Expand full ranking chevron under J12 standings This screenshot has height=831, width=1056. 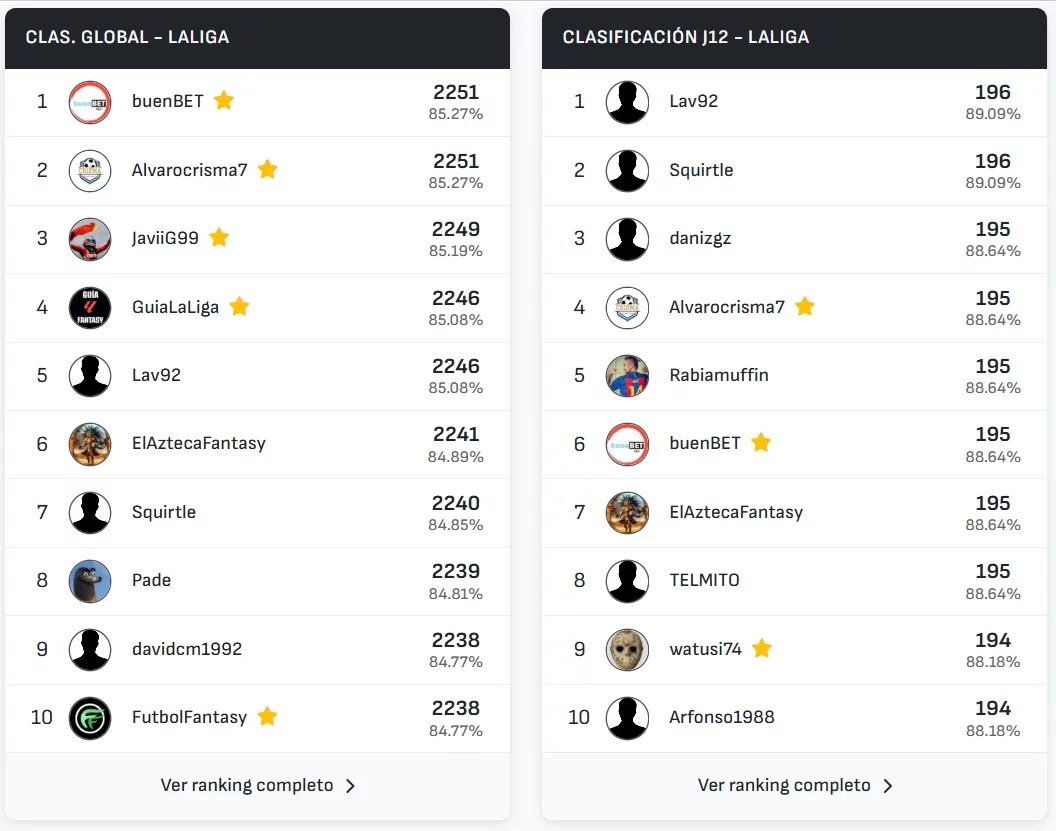point(888,786)
